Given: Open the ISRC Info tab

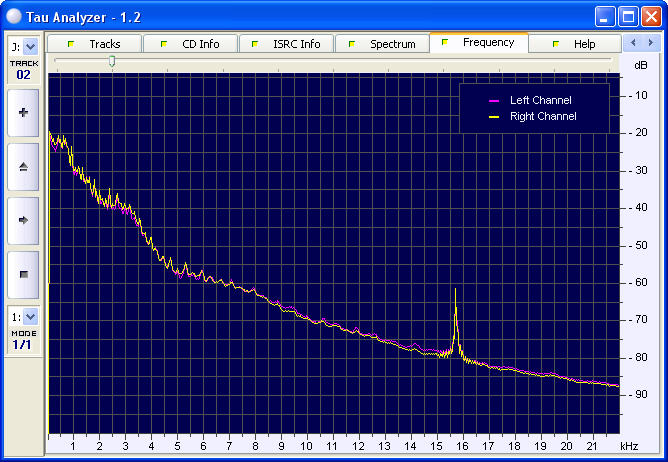Looking at the screenshot, I should click(286, 44).
